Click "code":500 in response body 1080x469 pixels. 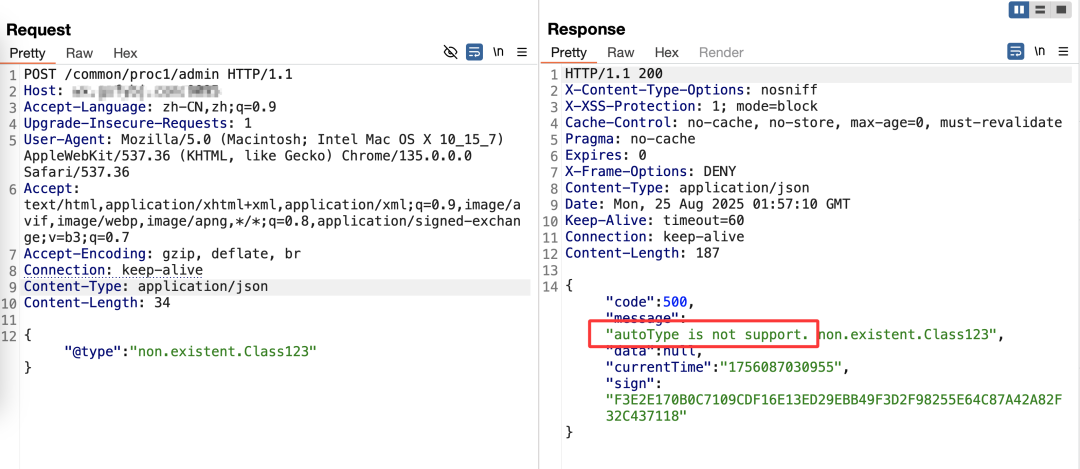point(648,302)
